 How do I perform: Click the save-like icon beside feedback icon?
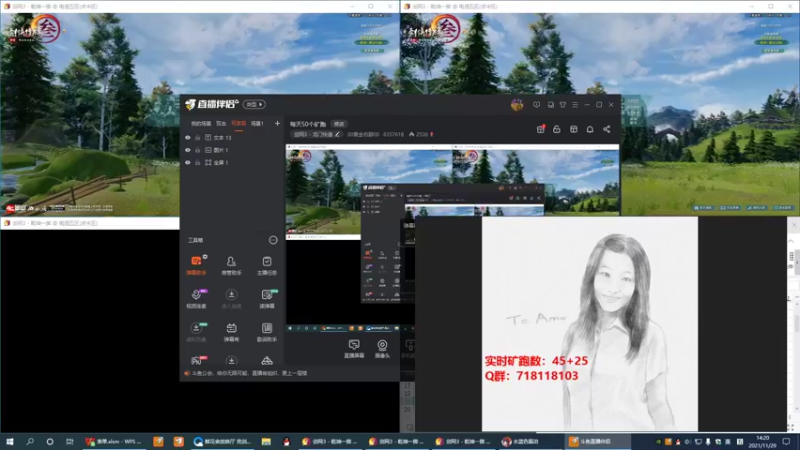click(551, 105)
